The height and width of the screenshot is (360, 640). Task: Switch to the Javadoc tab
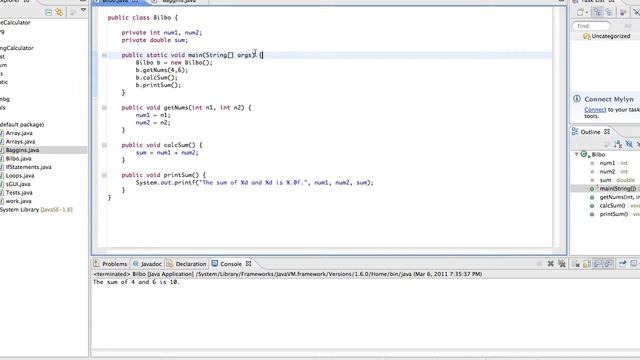(x=147, y=264)
